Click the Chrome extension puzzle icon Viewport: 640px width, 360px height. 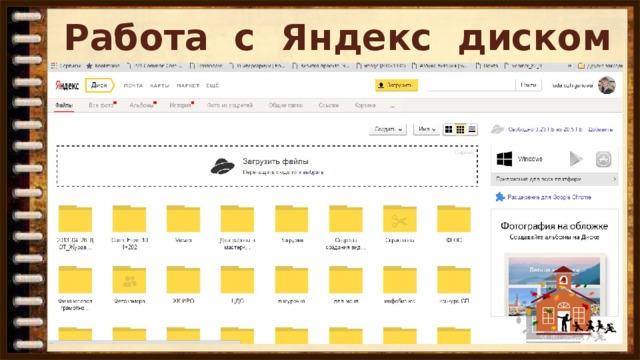pos(500,197)
